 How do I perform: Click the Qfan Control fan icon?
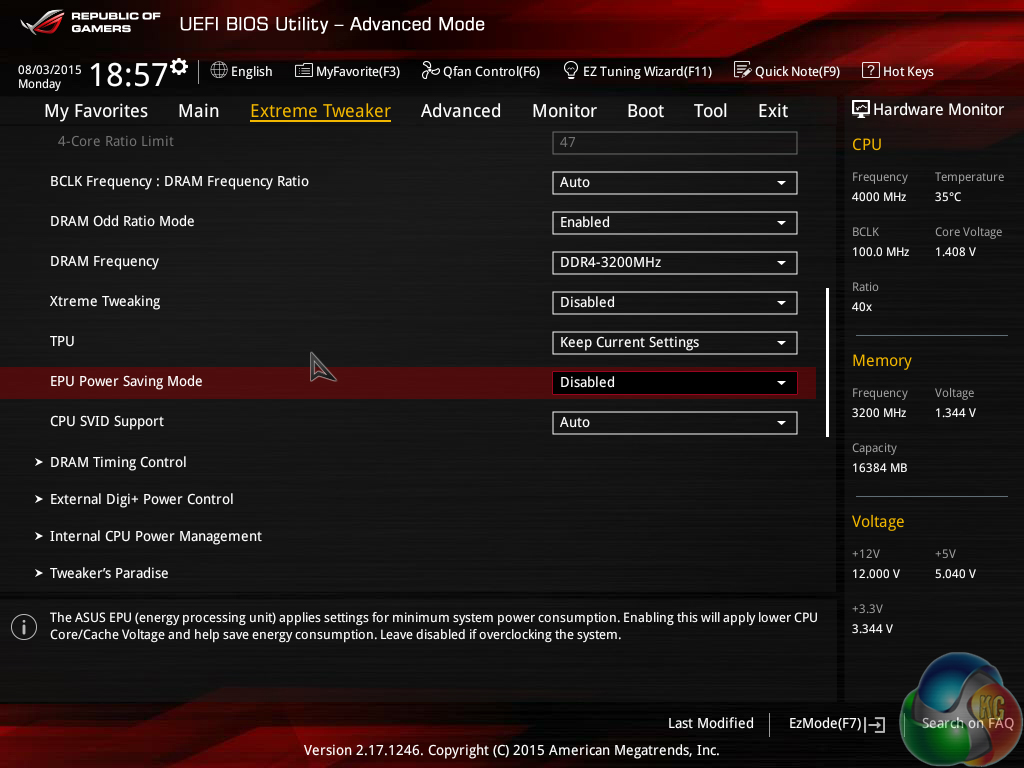tap(430, 71)
